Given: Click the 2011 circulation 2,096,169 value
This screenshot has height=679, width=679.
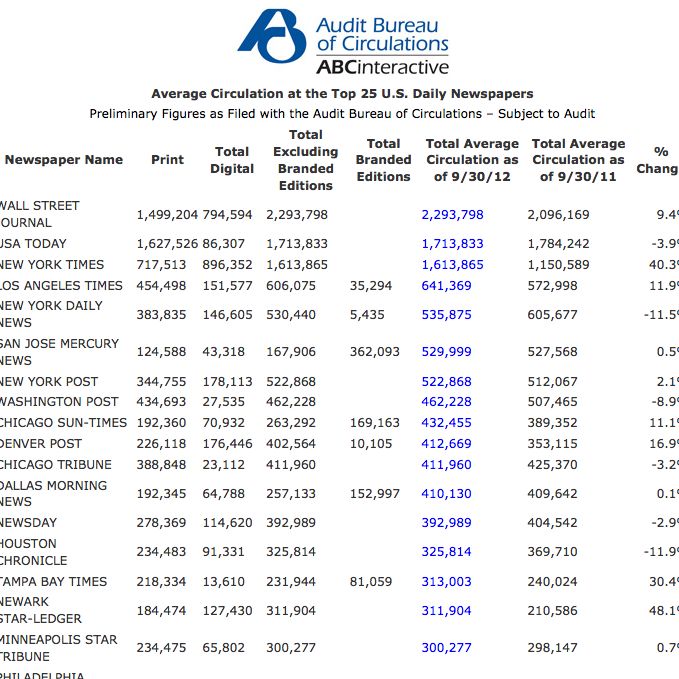Looking at the screenshot, I should point(558,214).
